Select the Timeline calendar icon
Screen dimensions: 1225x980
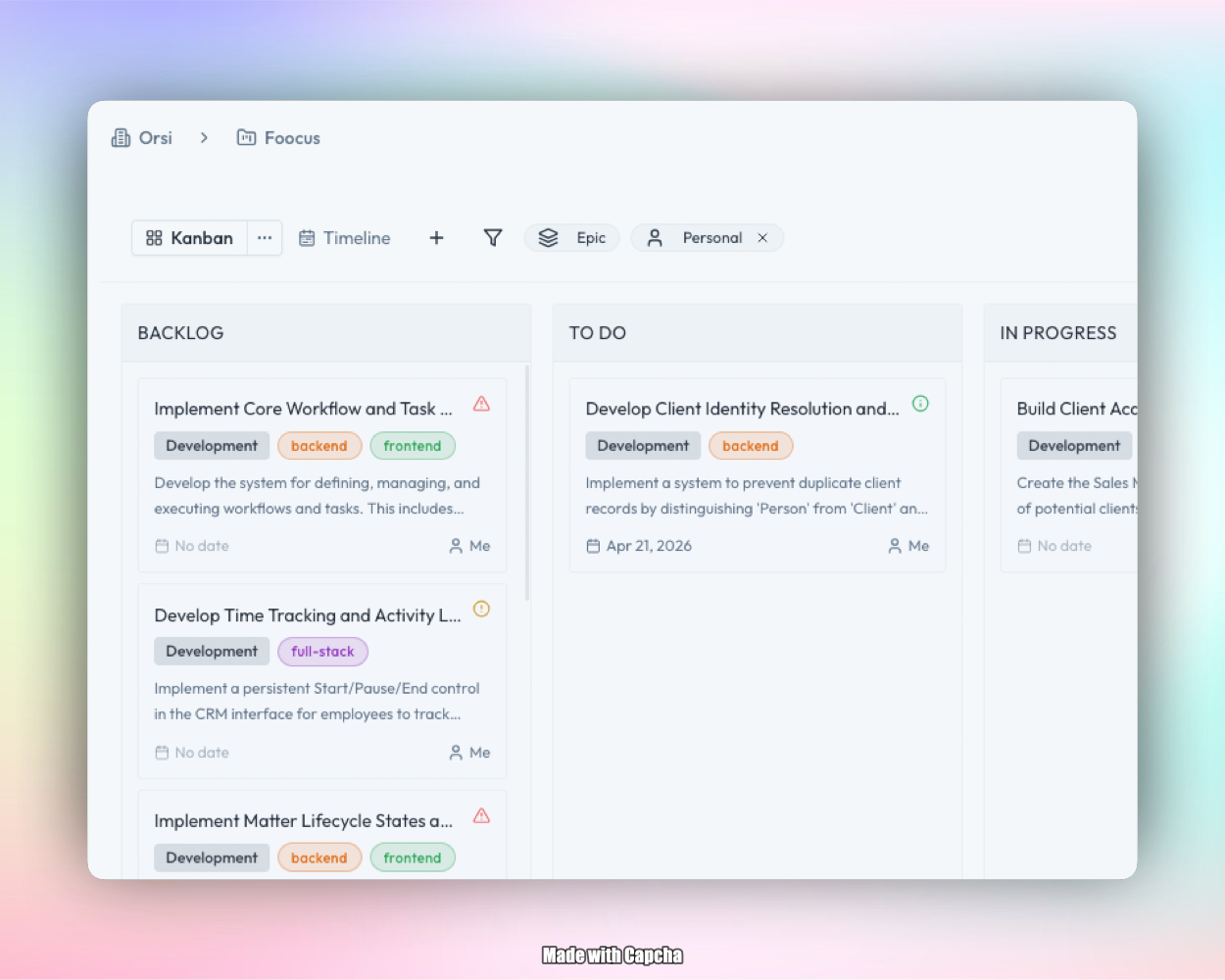308,237
